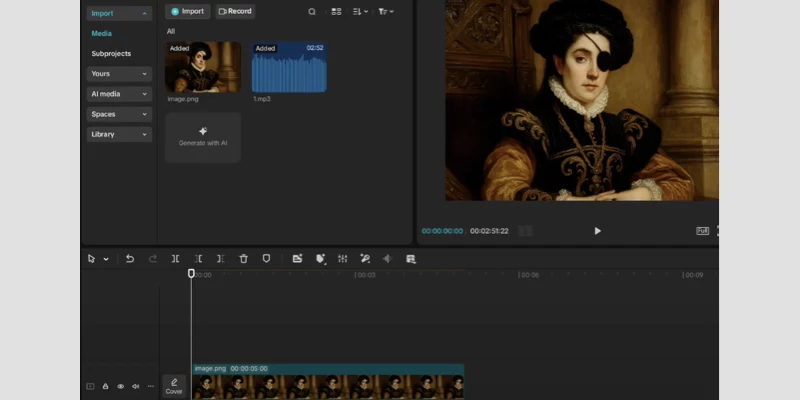Click the rightmost film-strip icon in toolbar
The height and width of the screenshot is (400, 800).
(411, 259)
